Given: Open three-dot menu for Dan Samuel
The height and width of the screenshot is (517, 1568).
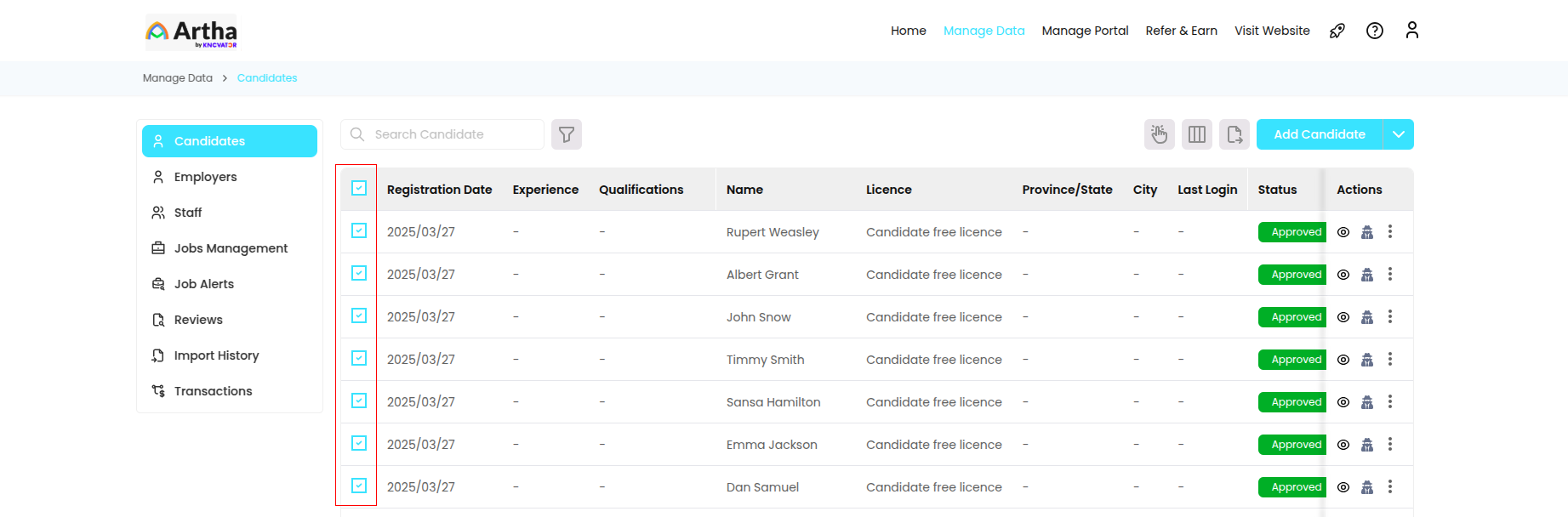Looking at the screenshot, I should tap(1390, 487).
